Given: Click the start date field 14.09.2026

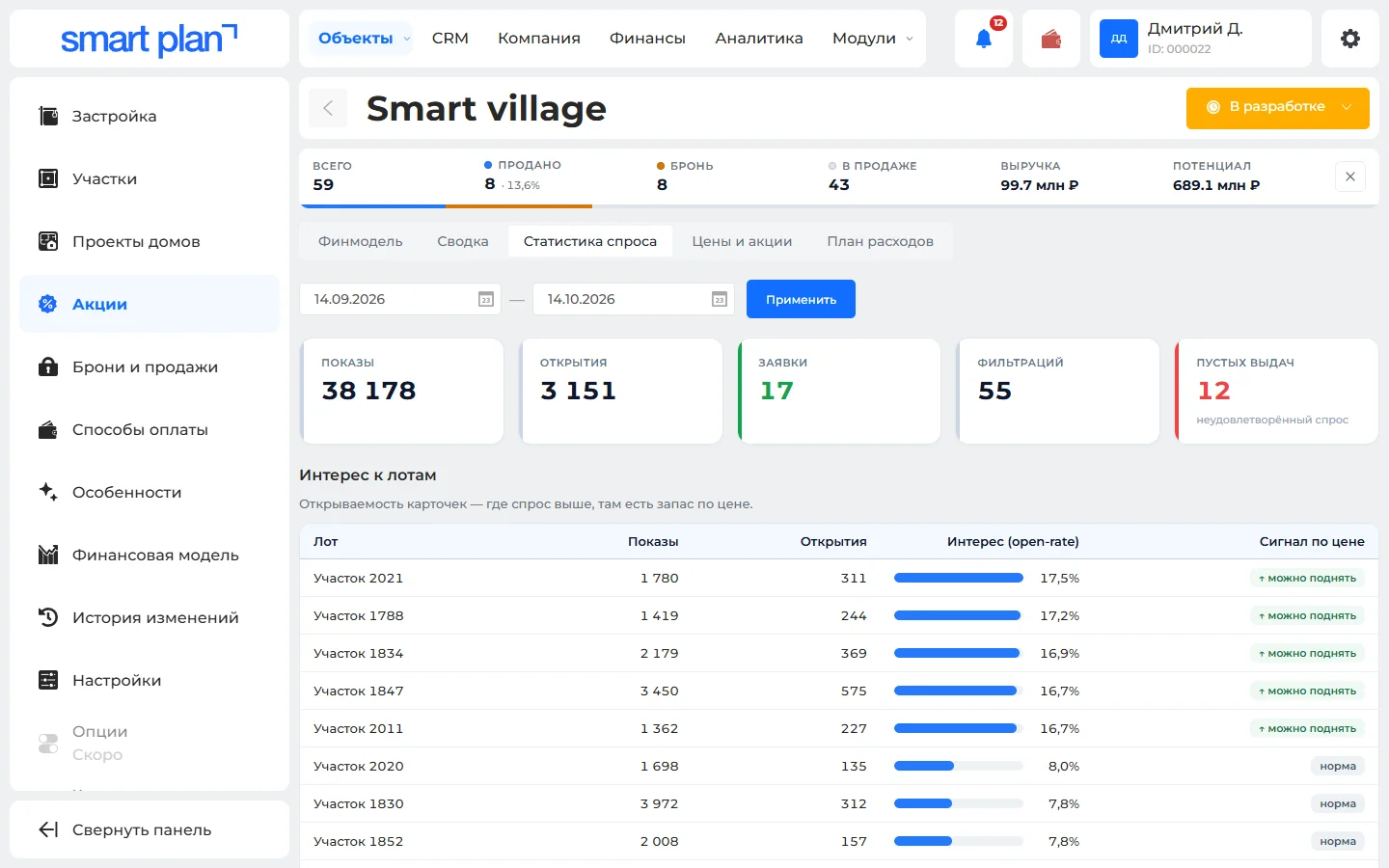Looking at the screenshot, I should tap(400, 299).
